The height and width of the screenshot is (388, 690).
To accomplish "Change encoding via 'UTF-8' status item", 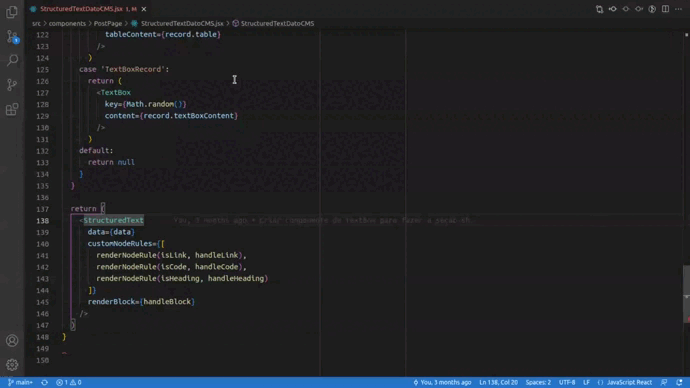I will point(567,382).
